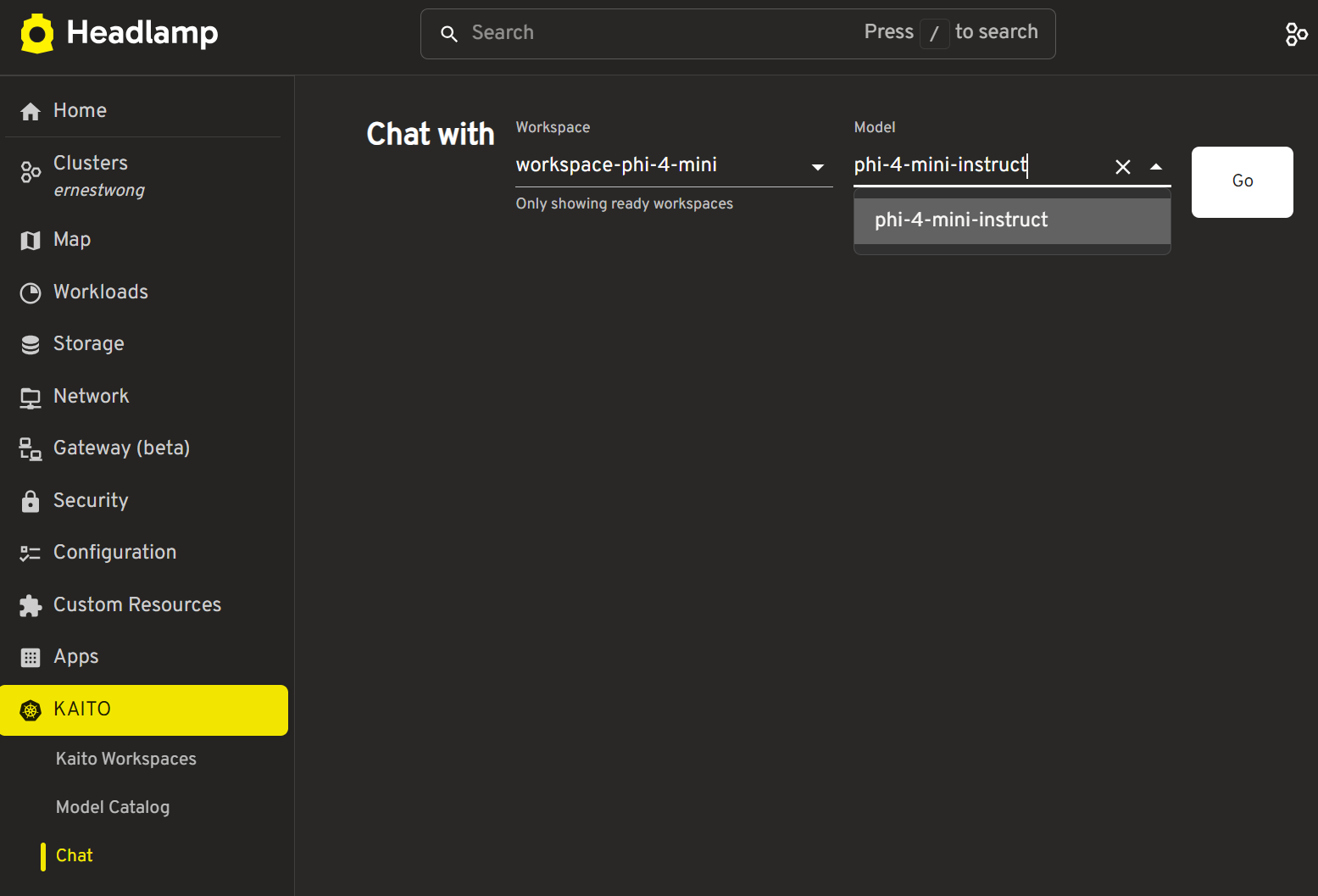Viewport: 1318px width, 896px height.
Task: Choose phi-4-mini-instruct option from list
Action: pos(1012,220)
